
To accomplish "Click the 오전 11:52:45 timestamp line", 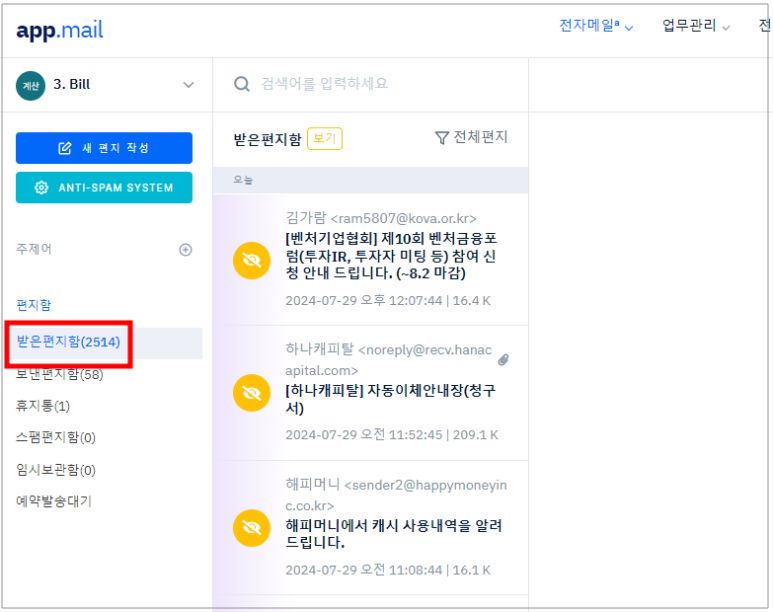I will 392,434.
